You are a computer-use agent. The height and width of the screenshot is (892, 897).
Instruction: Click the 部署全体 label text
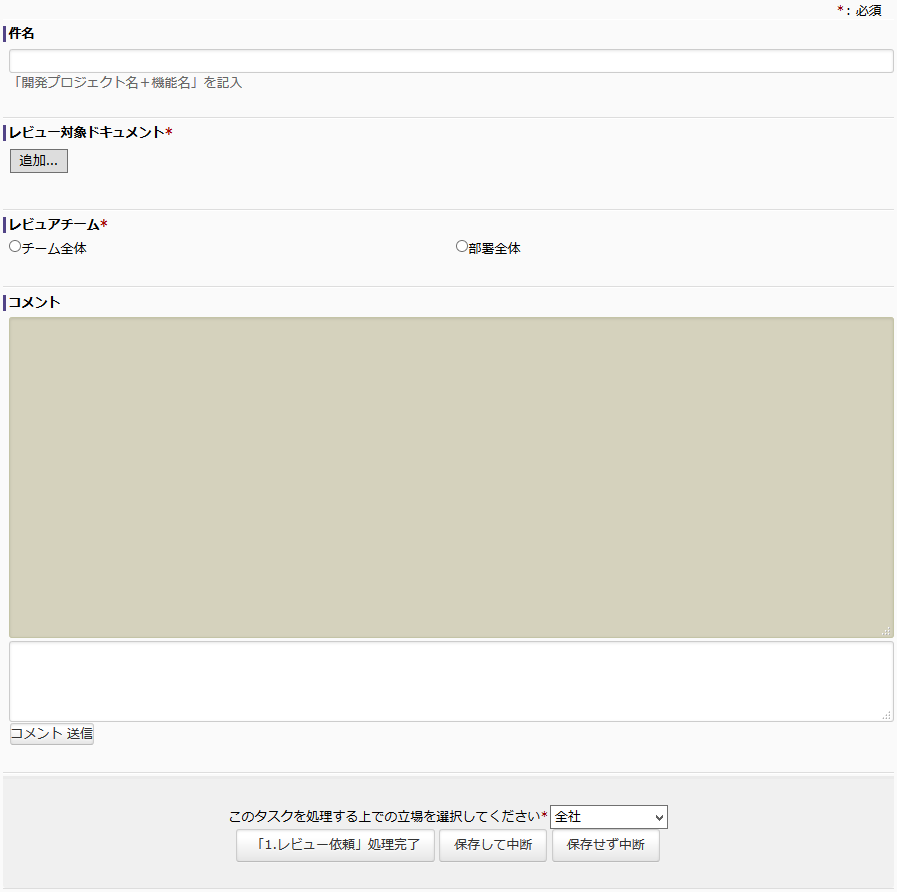pyautogui.click(x=494, y=248)
